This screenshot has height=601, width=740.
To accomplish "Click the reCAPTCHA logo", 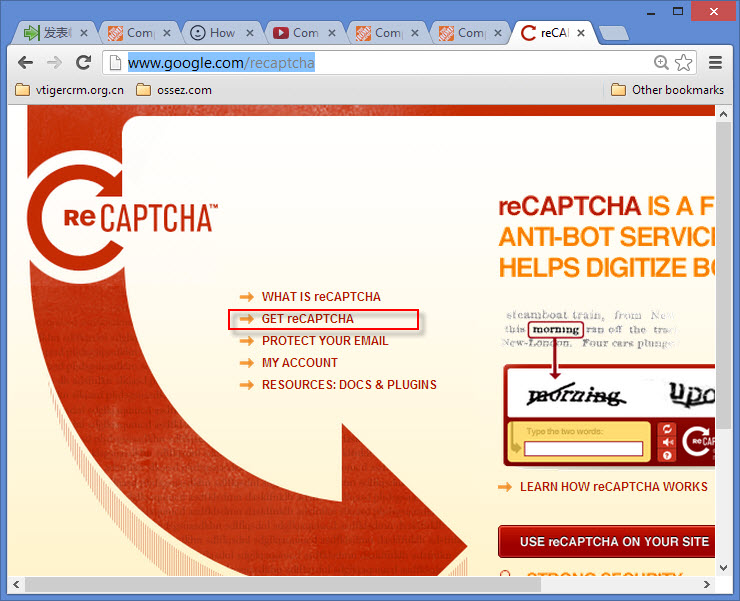I will point(123,217).
